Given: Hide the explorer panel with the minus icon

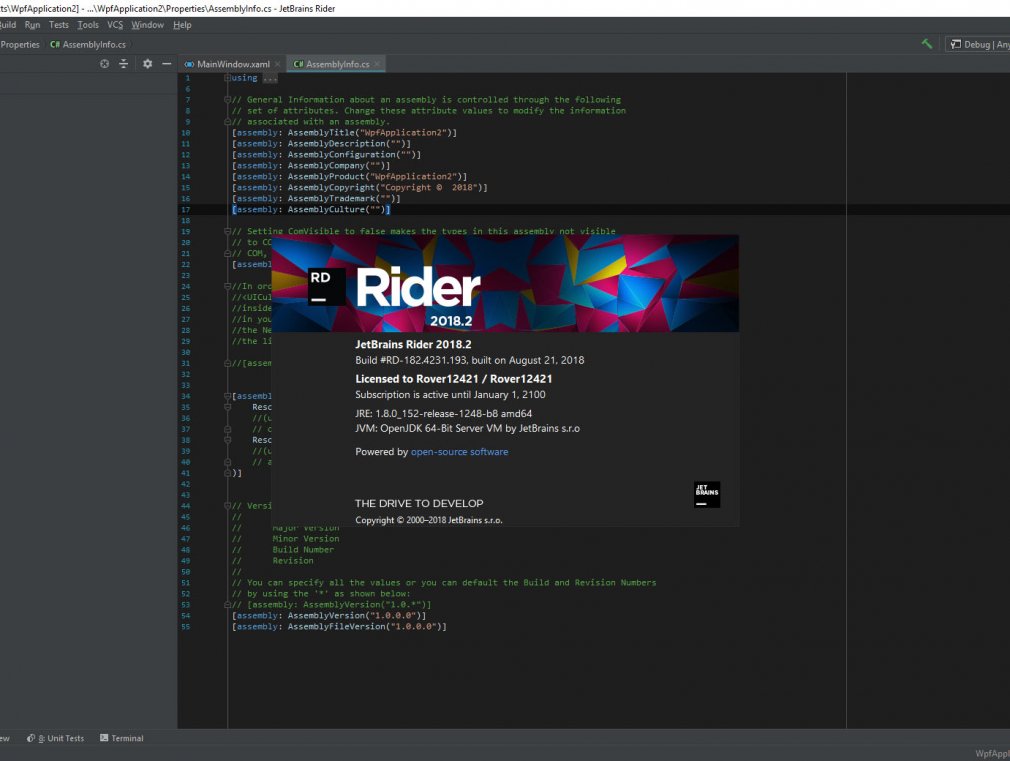Looking at the screenshot, I should [x=167, y=64].
